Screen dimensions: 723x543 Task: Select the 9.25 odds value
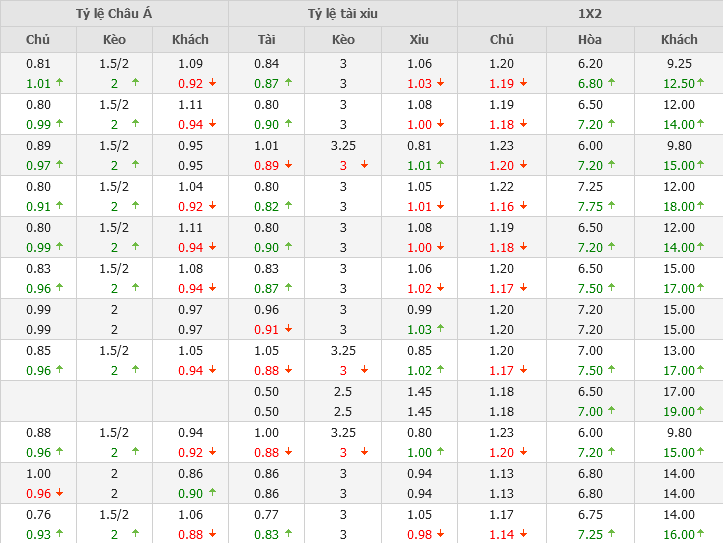pyautogui.click(x=679, y=63)
